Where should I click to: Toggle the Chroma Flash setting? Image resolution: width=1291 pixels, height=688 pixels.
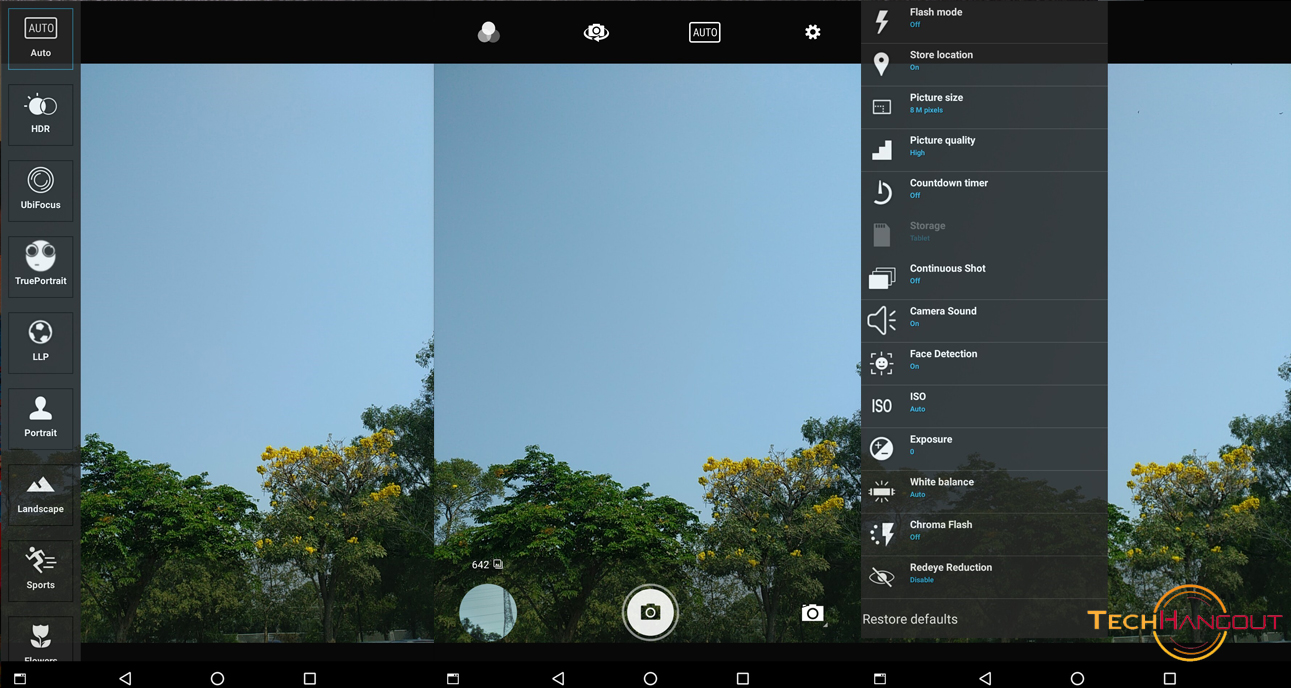pyautogui.click(x=984, y=534)
